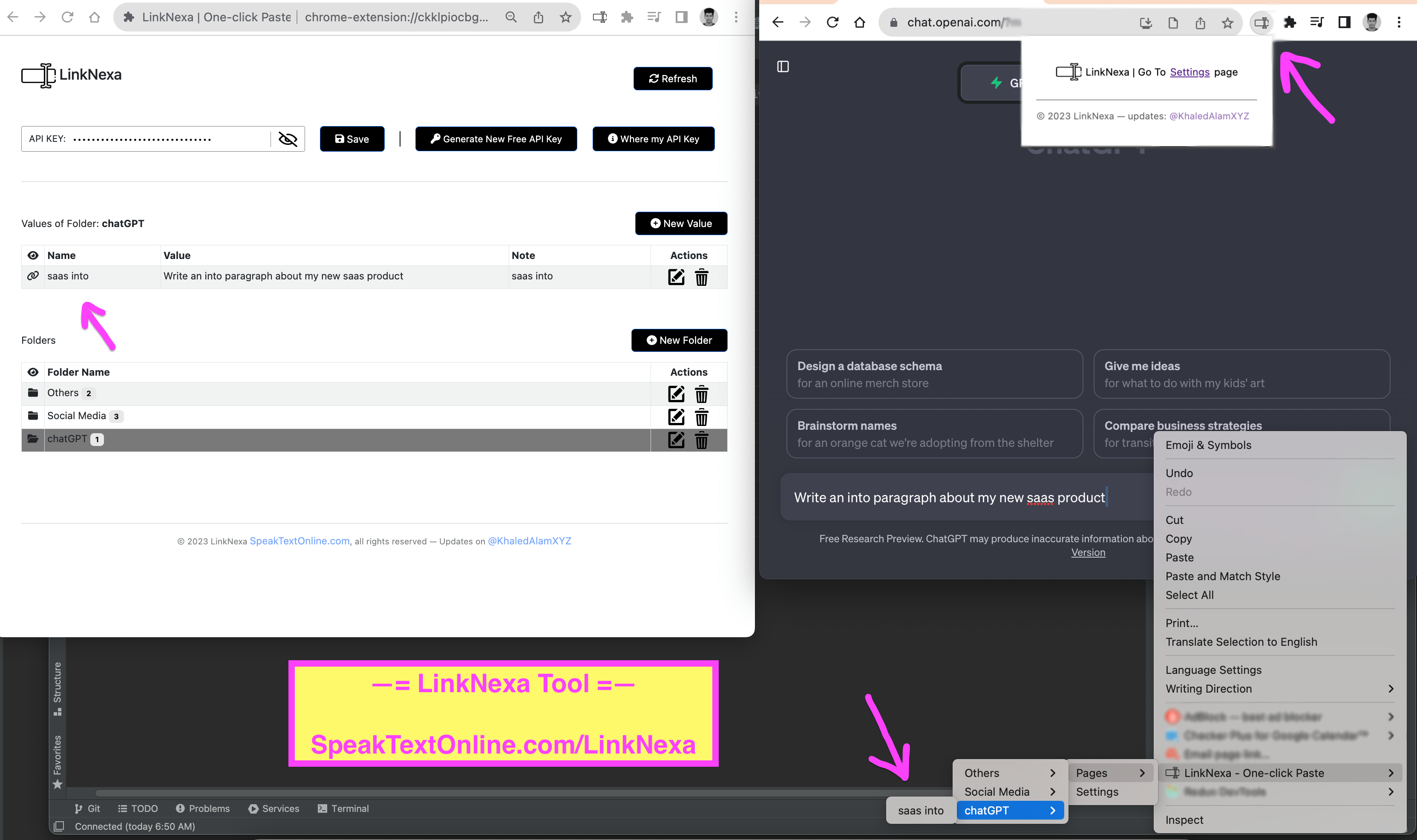This screenshot has height=840, width=1417.
Task: Click eye icon in folders table header
Action: (33, 372)
